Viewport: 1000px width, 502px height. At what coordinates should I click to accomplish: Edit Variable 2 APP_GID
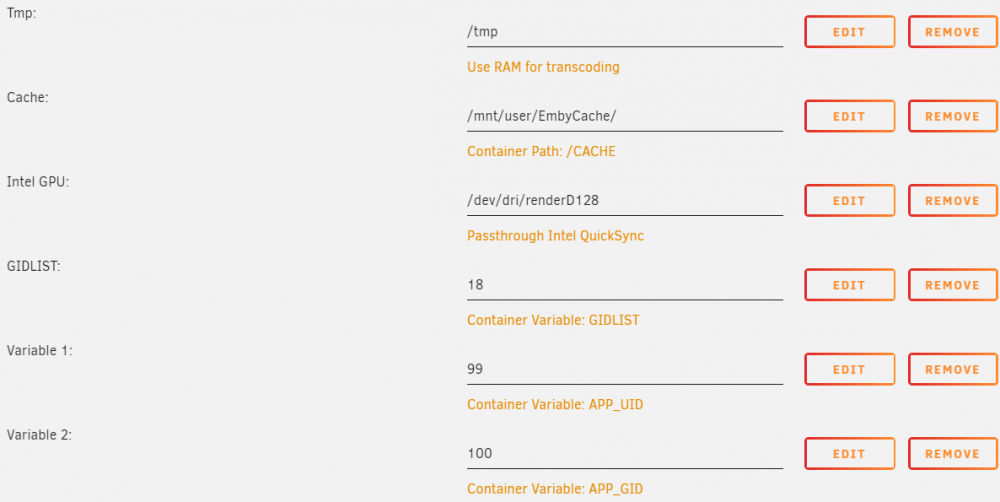tap(849, 454)
